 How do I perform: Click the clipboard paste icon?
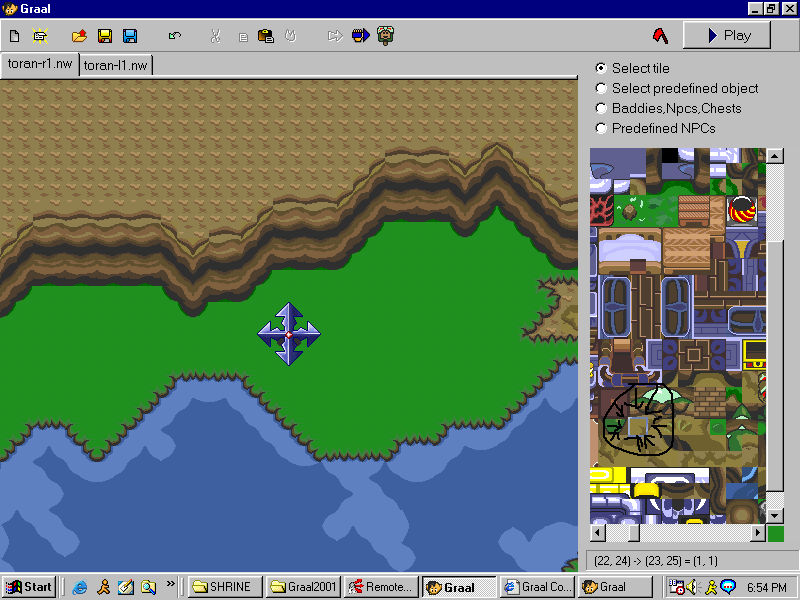tap(266, 36)
